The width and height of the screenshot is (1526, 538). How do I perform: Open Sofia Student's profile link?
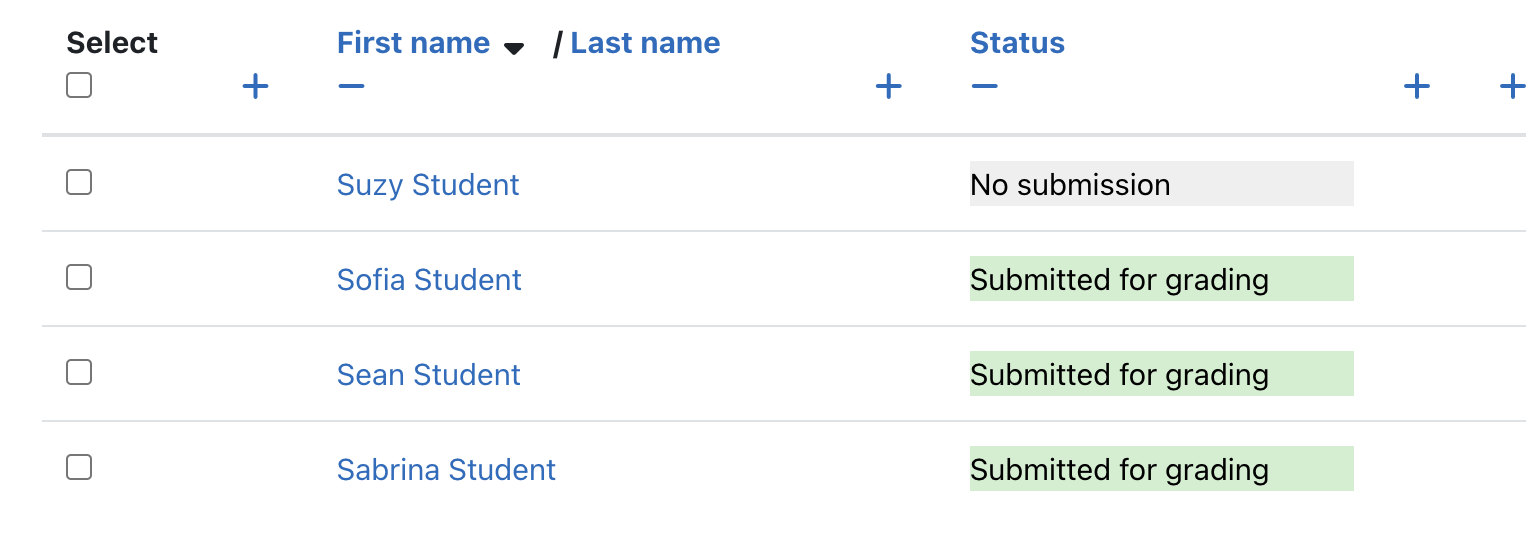point(429,280)
